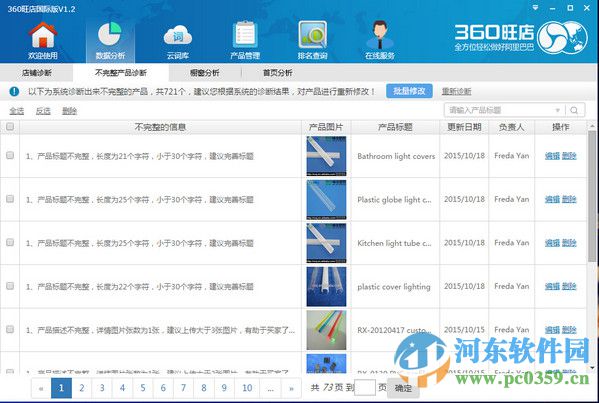Screen dimensions: 599x403
Task: Go to page 4 in pagination
Action: point(122,388)
